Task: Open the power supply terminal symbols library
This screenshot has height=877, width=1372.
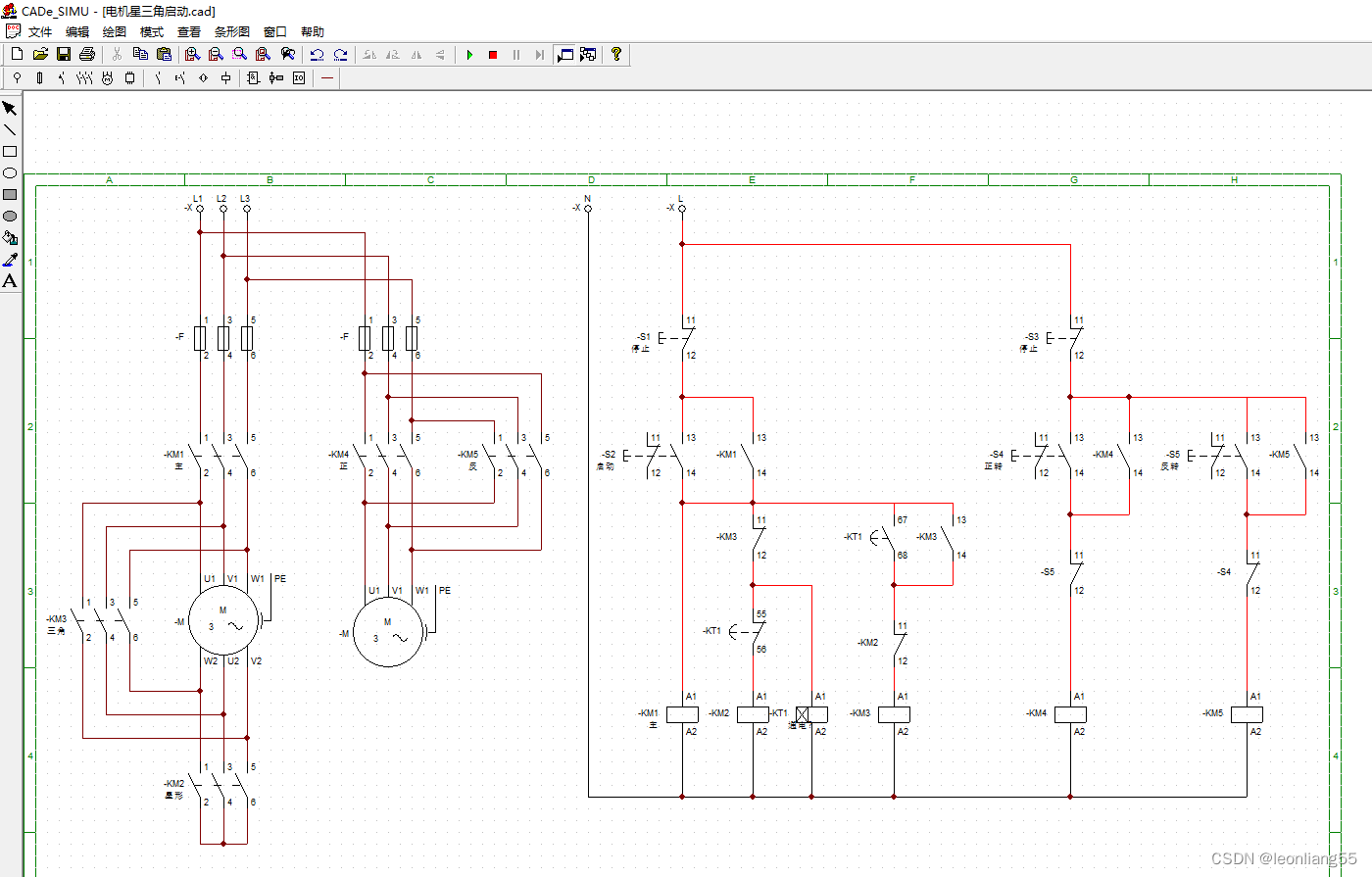Action: (17, 77)
